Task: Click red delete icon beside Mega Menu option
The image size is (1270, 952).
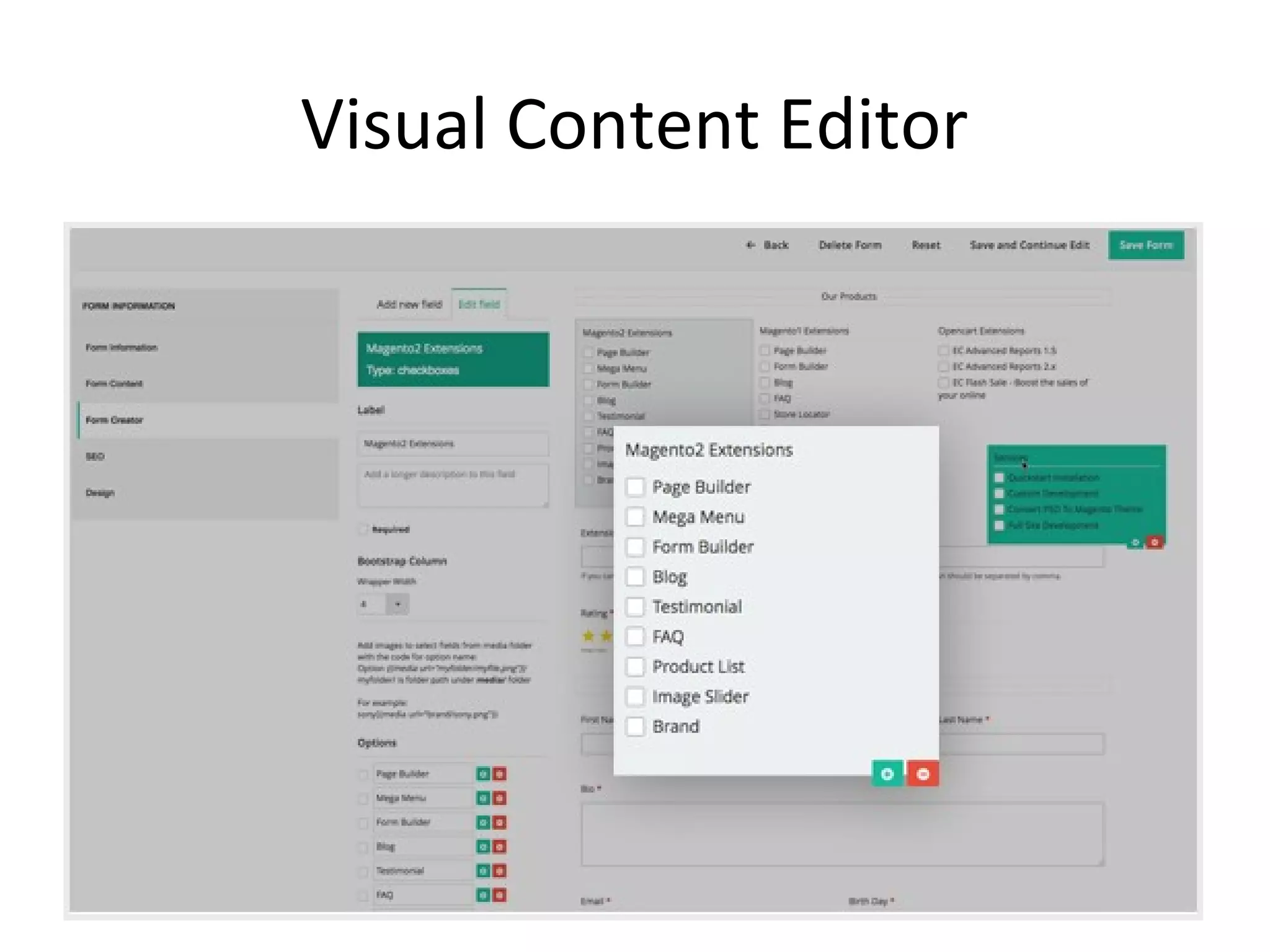Action: 500,798
